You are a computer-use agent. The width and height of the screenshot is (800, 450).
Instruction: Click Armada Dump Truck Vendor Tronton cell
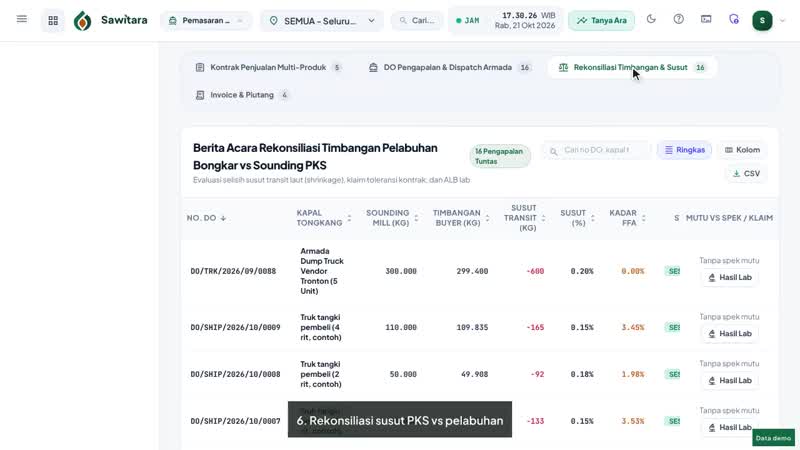(322, 271)
